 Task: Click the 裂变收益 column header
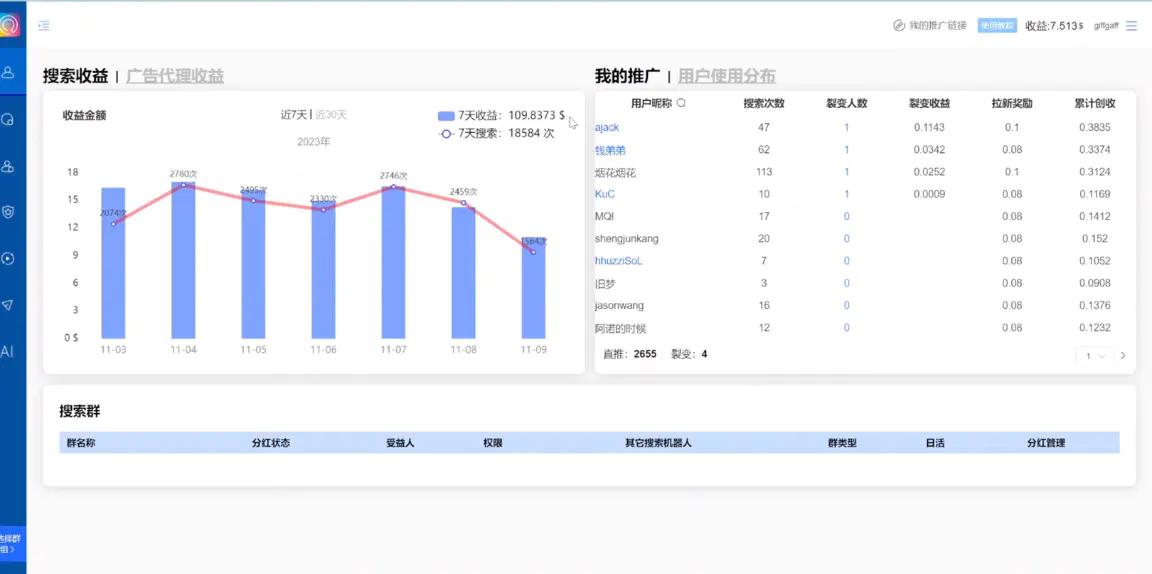pyautogui.click(x=929, y=104)
